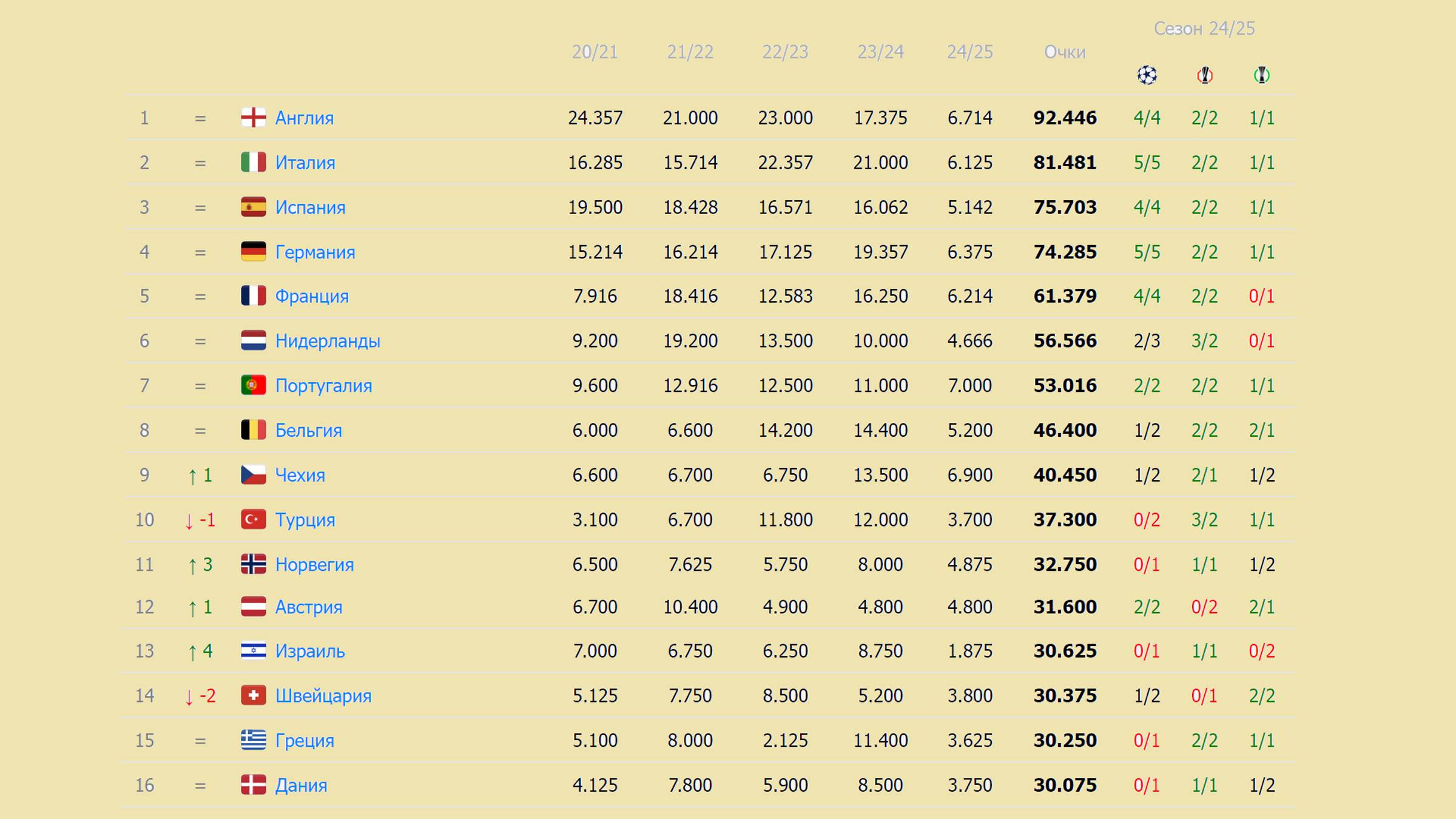
Task: Click the Switzerland flag icon
Action: click(x=253, y=695)
